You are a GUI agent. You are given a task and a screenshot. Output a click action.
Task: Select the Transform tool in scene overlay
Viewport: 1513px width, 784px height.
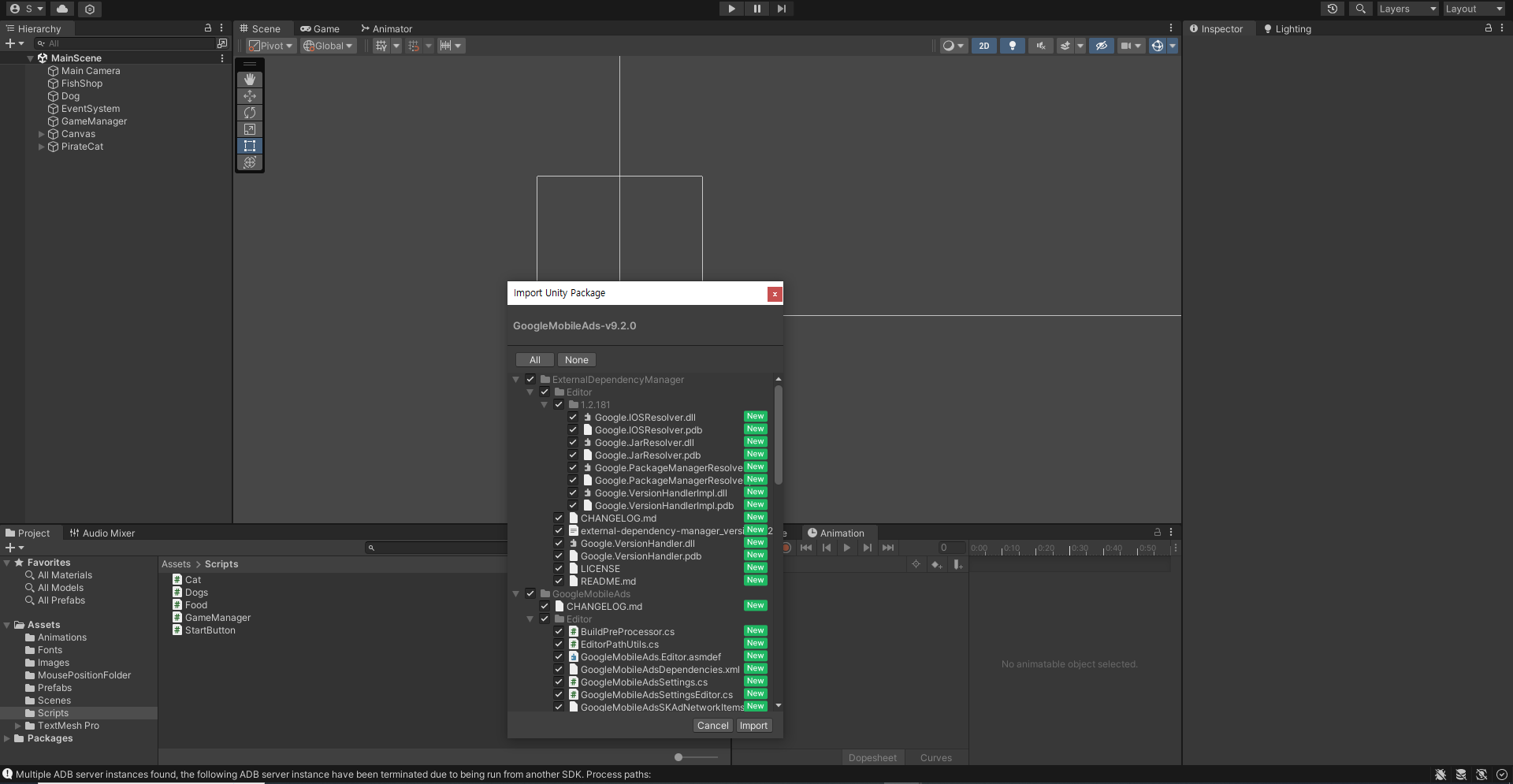click(250, 162)
